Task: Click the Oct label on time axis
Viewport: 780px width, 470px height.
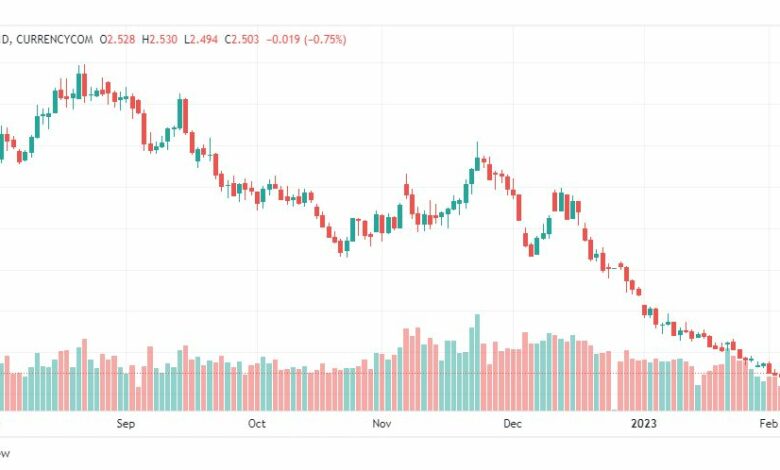Action: click(257, 424)
